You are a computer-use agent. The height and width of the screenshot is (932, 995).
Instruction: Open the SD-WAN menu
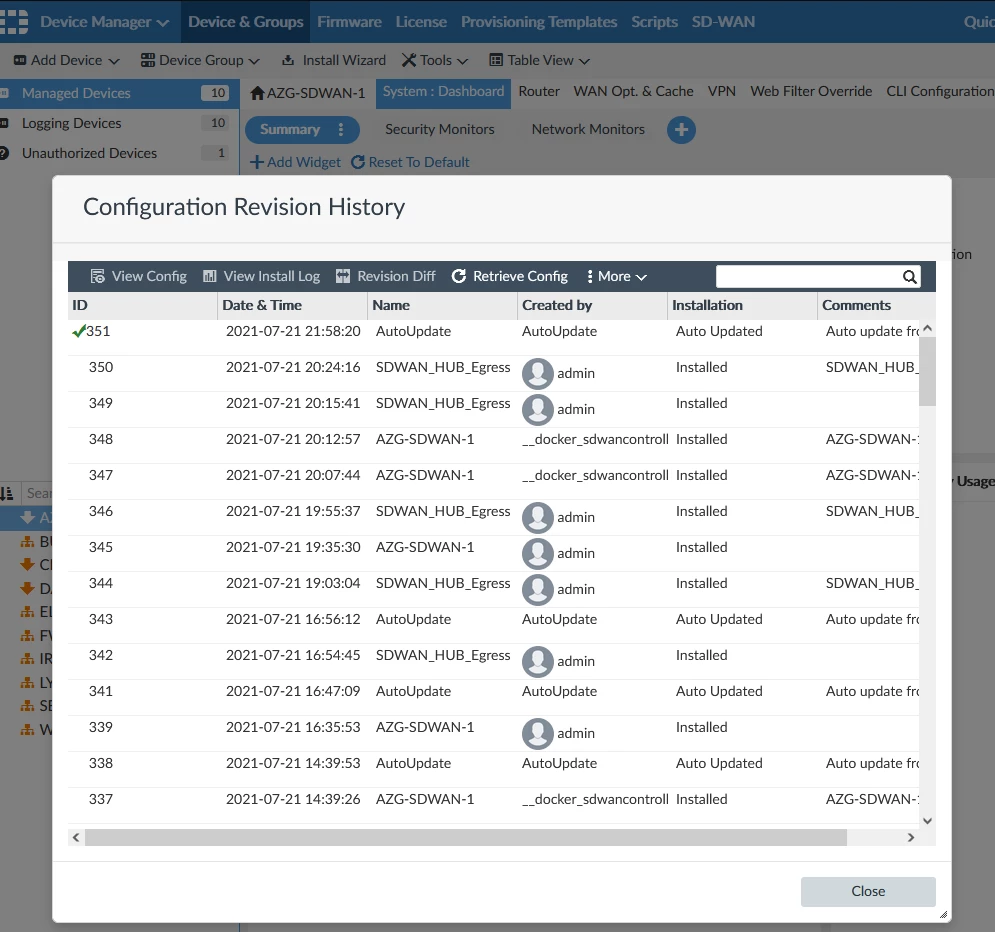(723, 22)
